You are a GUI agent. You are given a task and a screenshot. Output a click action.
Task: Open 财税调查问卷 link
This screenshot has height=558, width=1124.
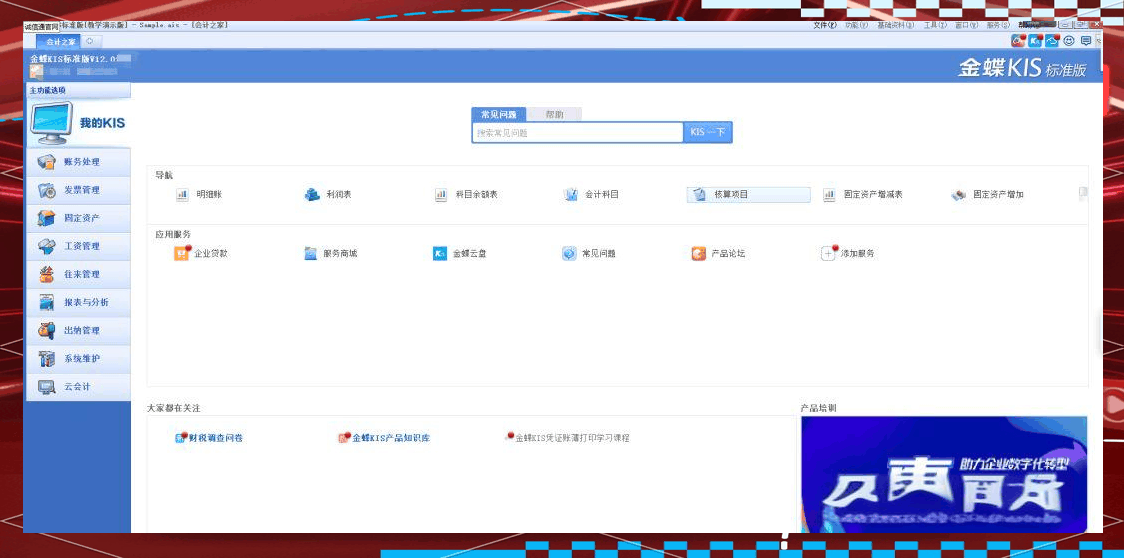point(215,438)
